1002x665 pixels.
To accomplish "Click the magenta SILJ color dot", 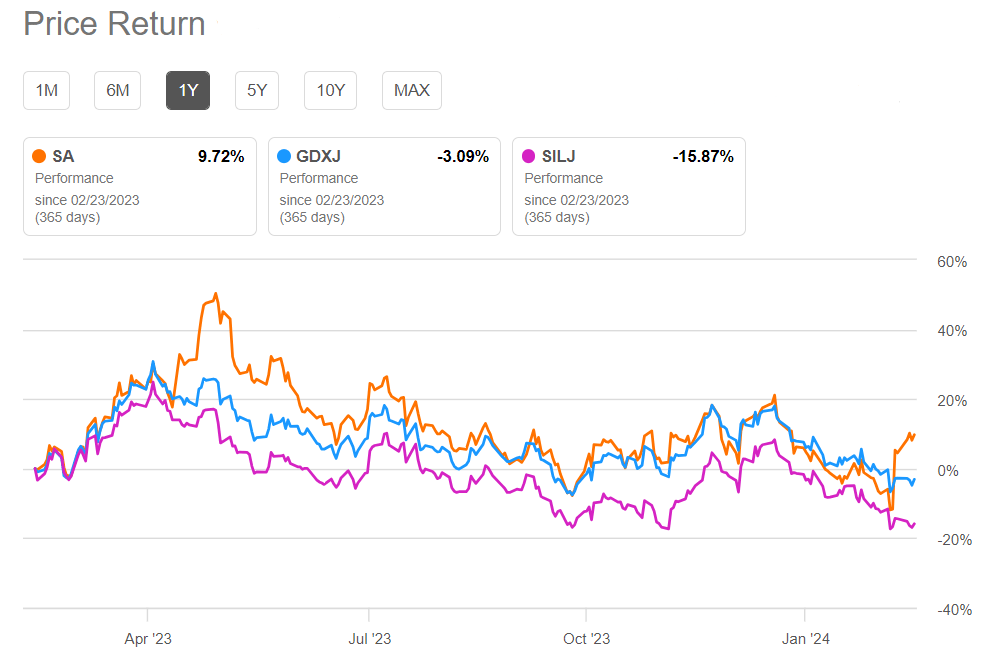I will (x=528, y=156).
